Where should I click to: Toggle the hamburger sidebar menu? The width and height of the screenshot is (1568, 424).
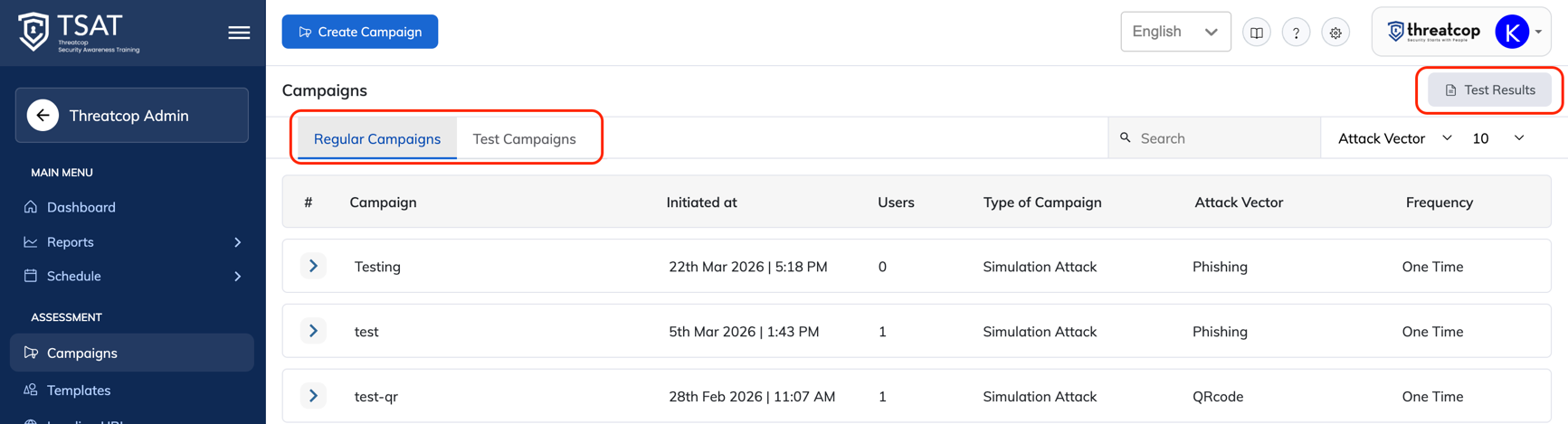239,33
